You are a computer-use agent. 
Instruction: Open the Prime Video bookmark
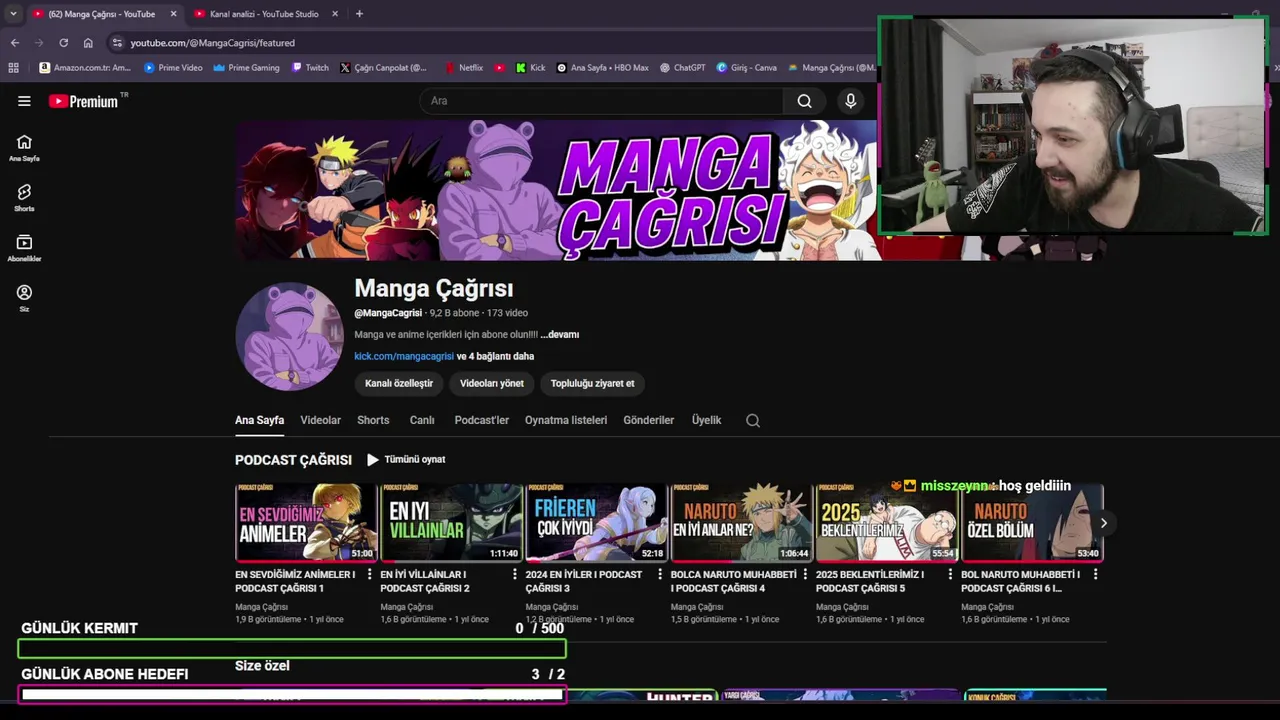[173, 68]
